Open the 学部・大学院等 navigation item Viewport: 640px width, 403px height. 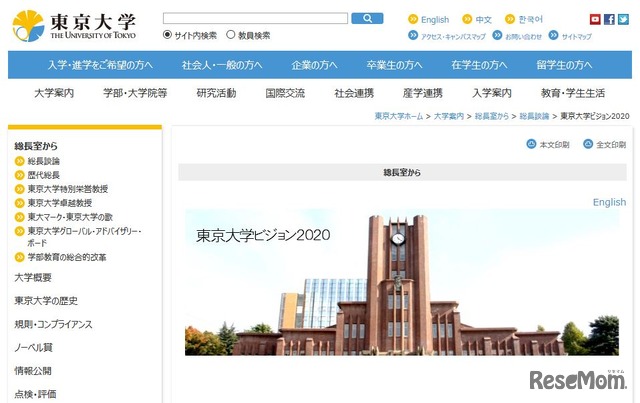click(x=135, y=93)
